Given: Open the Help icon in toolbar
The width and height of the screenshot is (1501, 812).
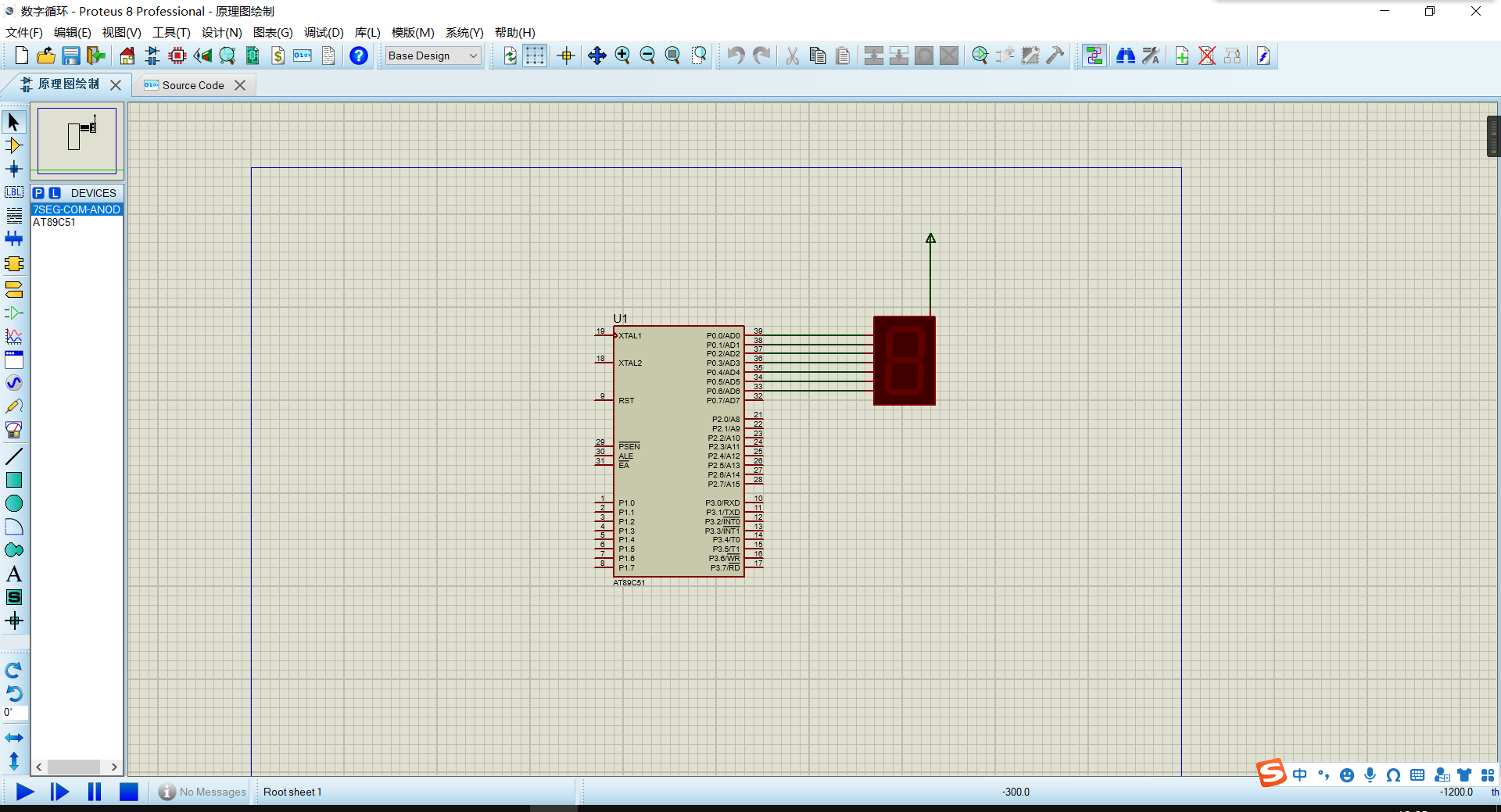Looking at the screenshot, I should click(358, 55).
